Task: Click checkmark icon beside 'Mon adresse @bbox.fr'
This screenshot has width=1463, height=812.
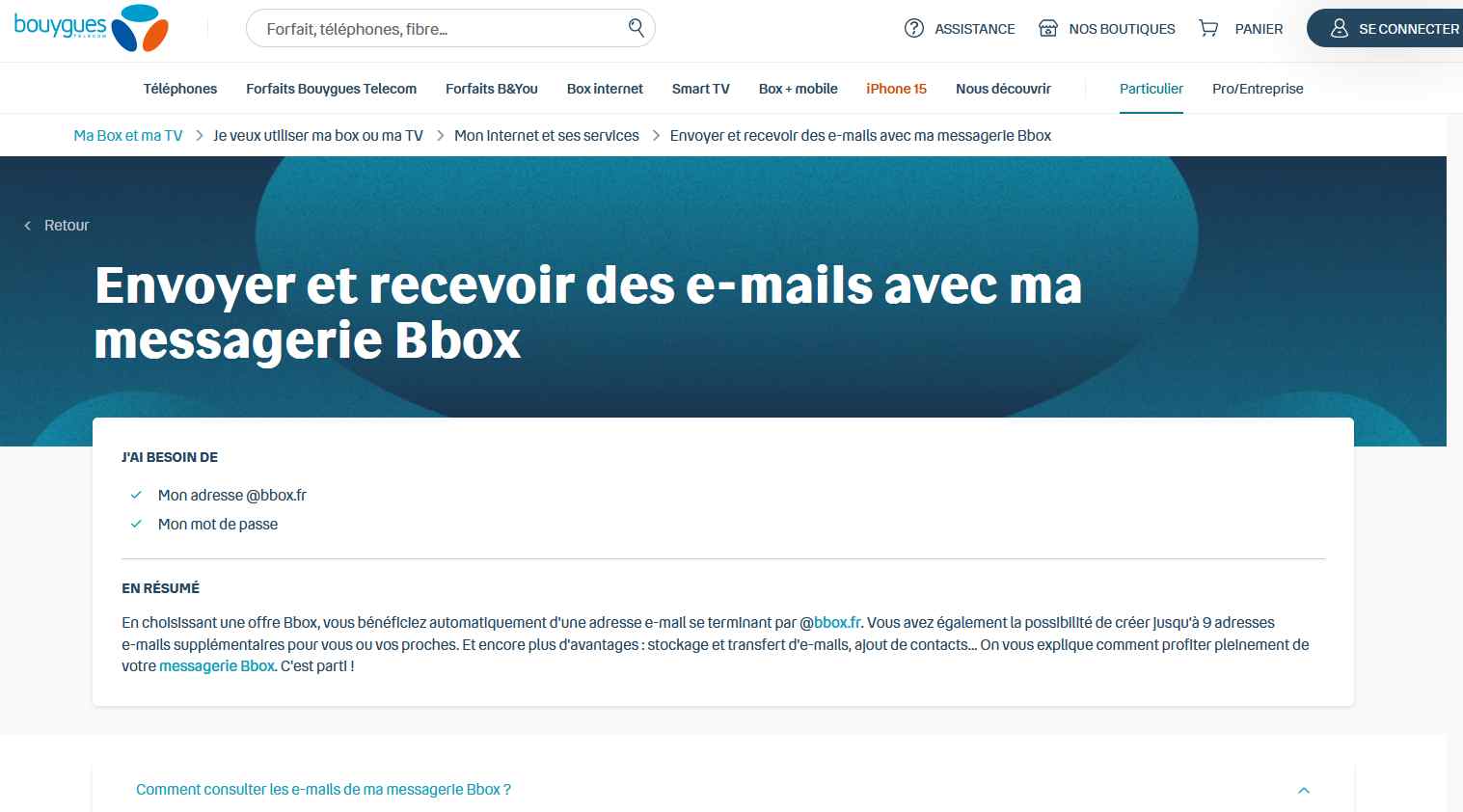Action: (x=136, y=496)
